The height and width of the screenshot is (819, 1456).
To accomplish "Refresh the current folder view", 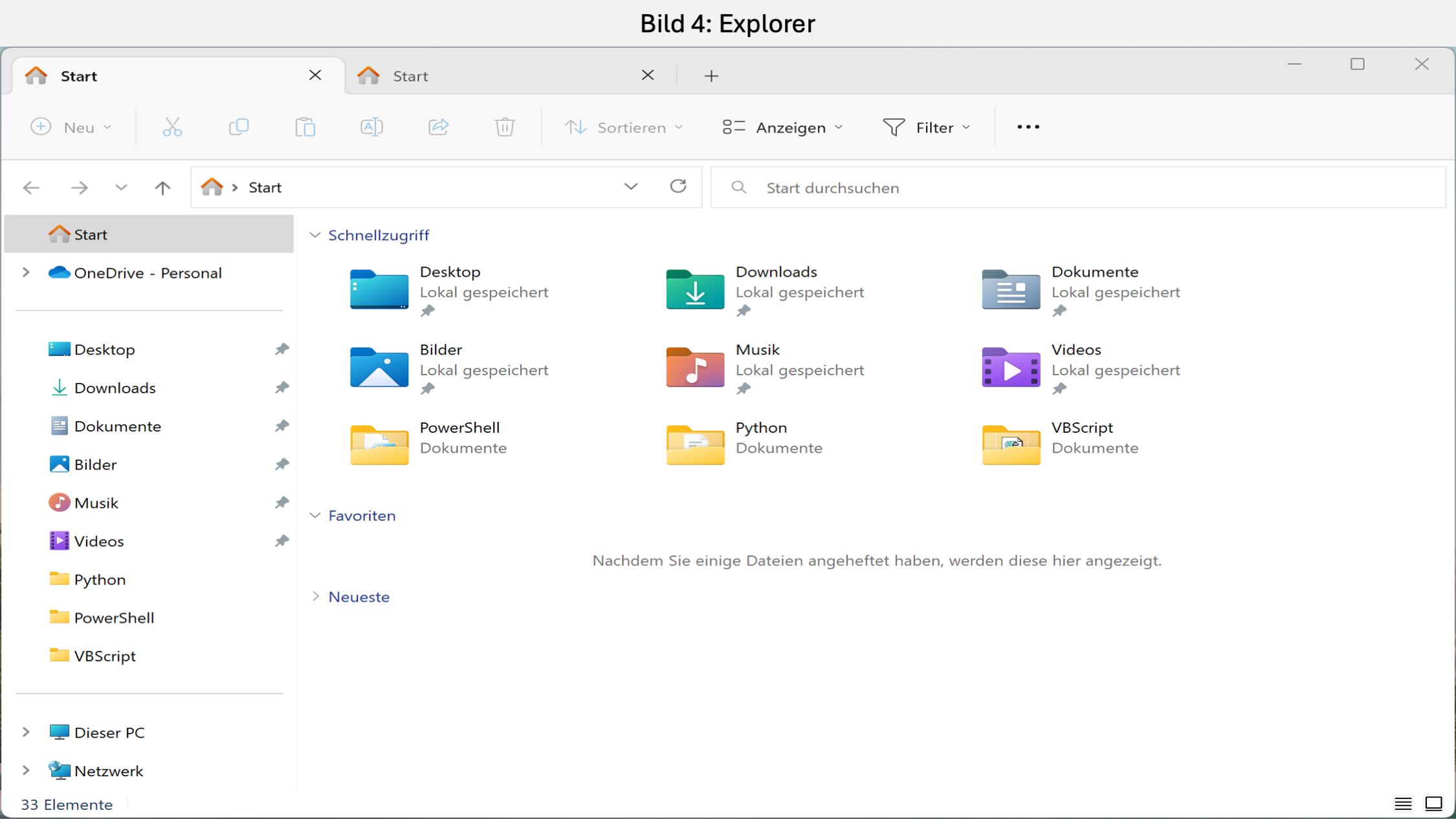I will pyautogui.click(x=678, y=186).
